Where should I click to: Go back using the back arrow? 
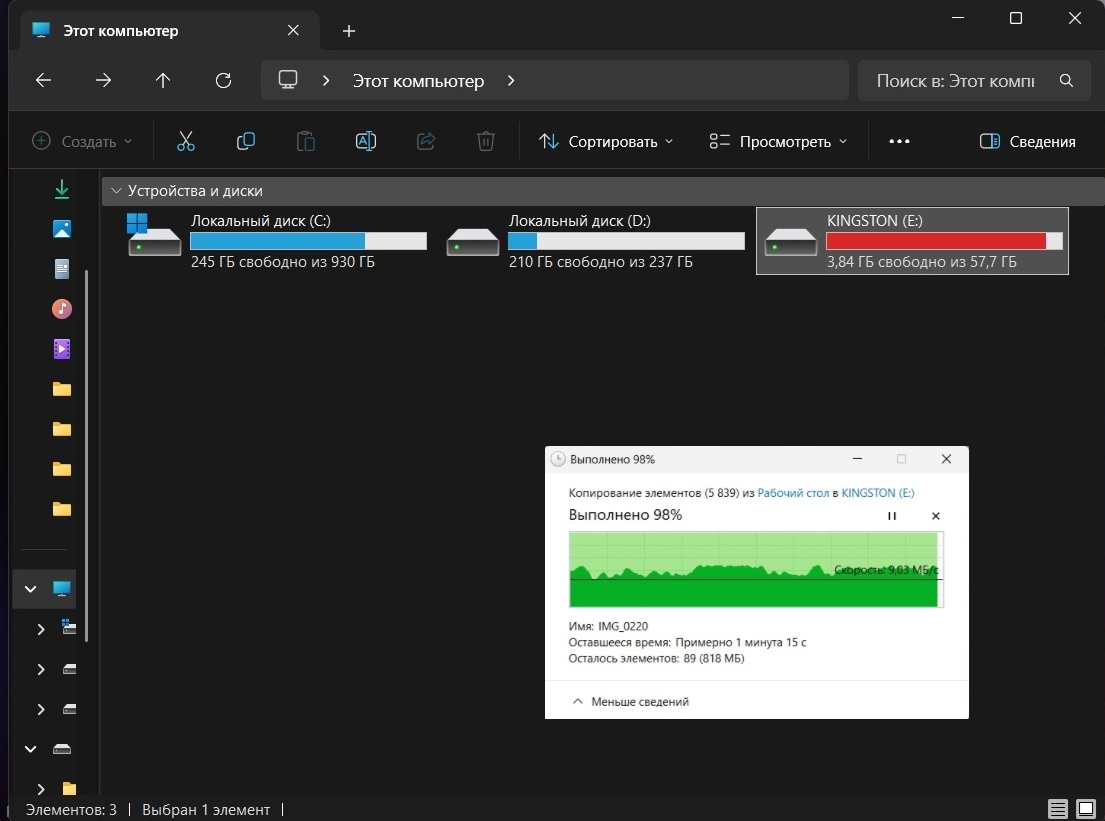pos(44,80)
